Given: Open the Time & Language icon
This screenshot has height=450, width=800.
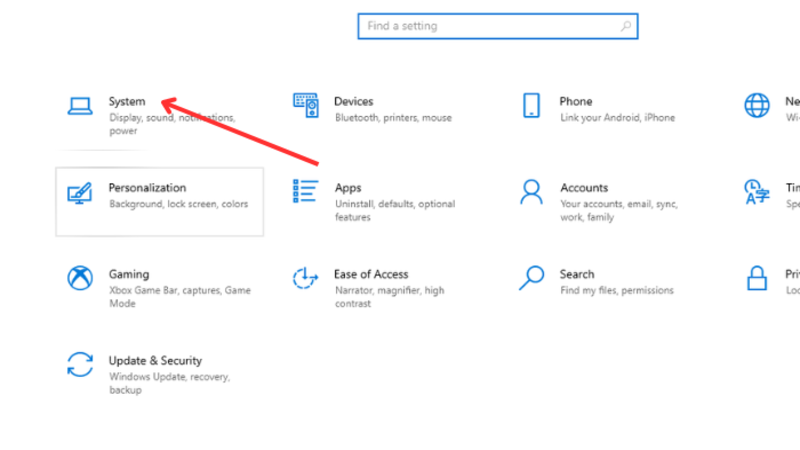Looking at the screenshot, I should pyautogui.click(x=757, y=192).
